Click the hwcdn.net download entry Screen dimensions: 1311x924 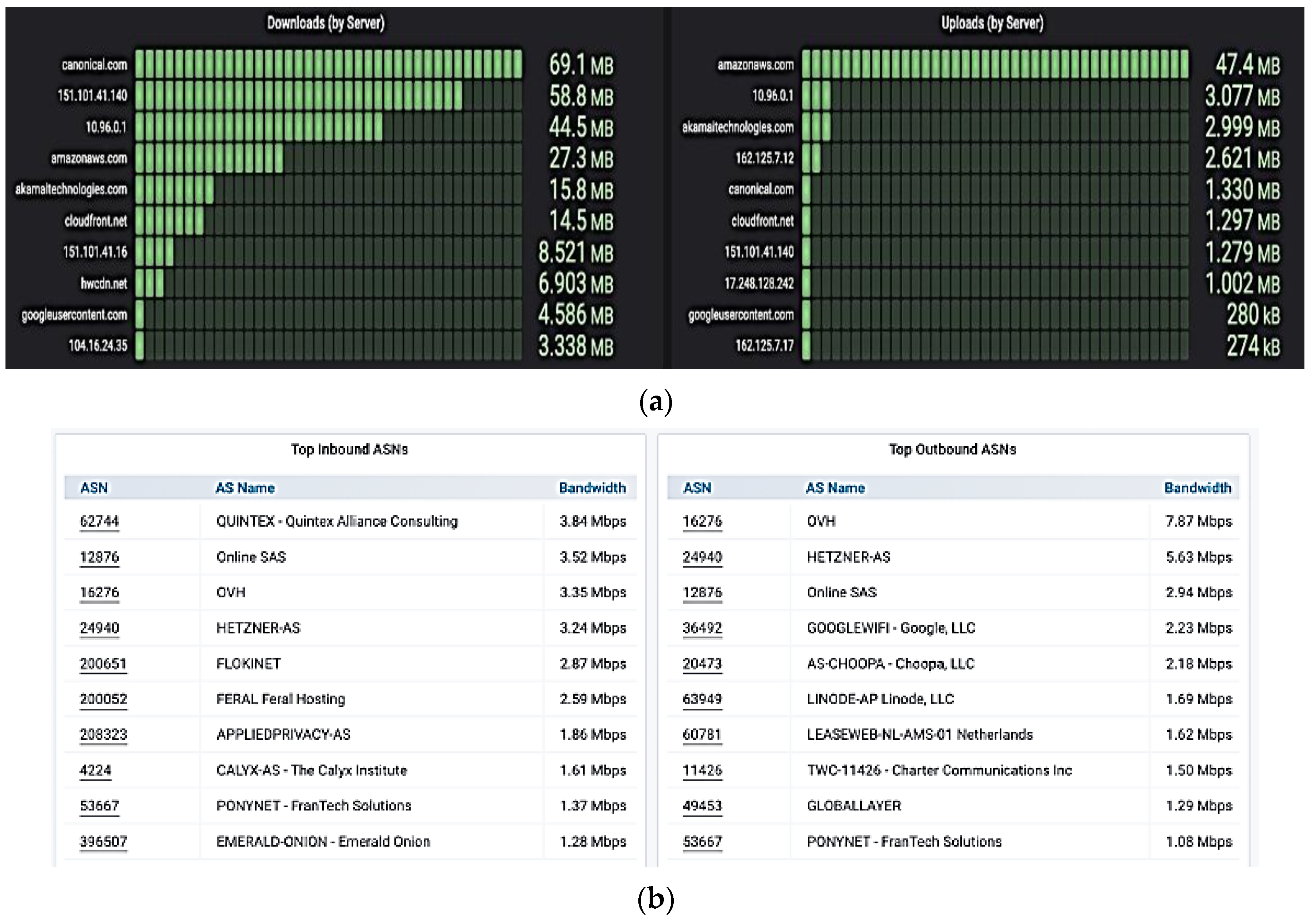click(x=104, y=283)
